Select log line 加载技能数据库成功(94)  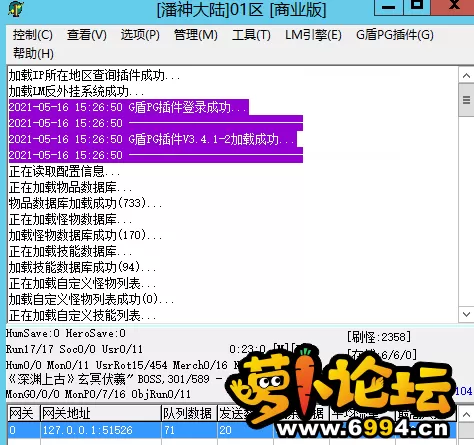pyautogui.click(x=82, y=267)
